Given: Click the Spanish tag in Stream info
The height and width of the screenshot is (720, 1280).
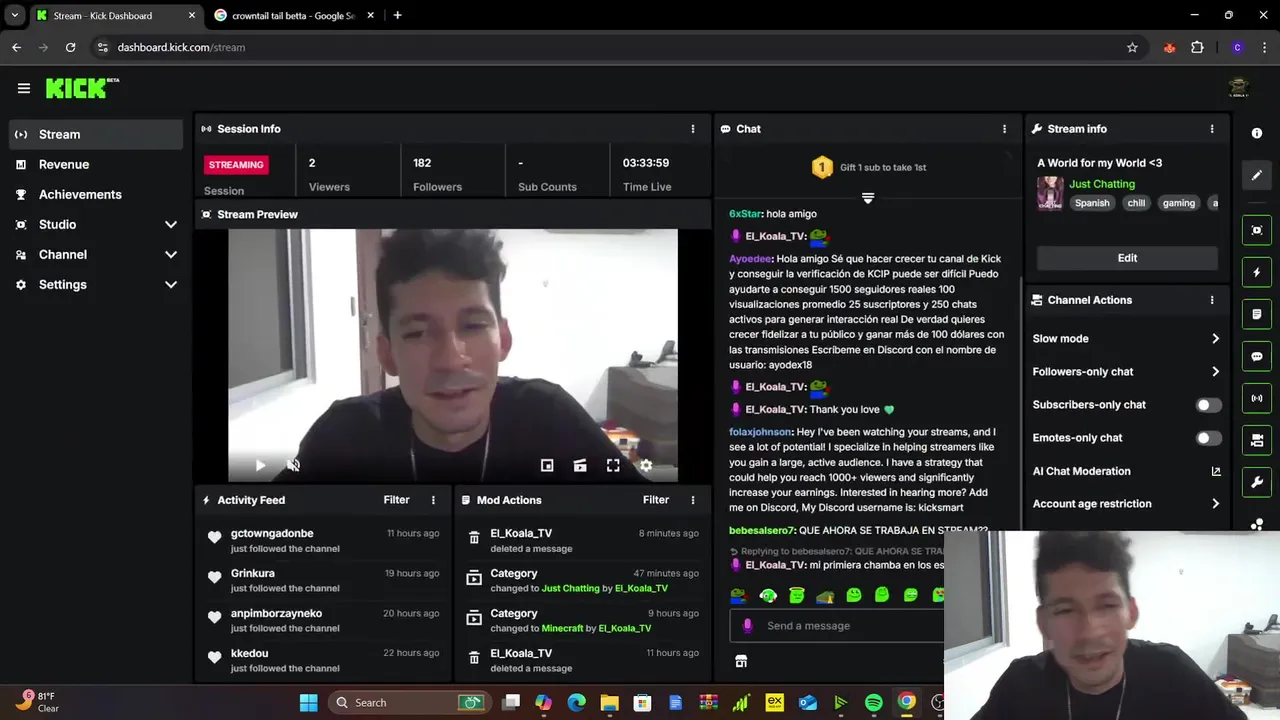Looking at the screenshot, I should (x=1092, y=203).
